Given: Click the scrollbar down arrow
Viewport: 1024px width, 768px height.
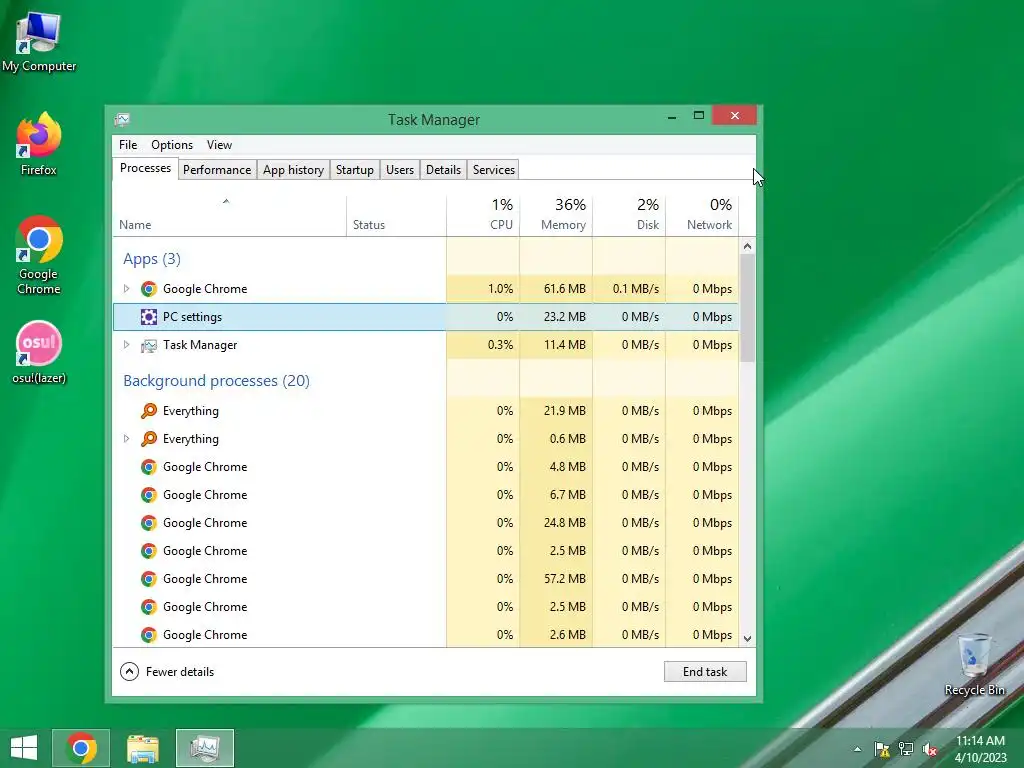Looking at the screenshot, I should [748, 639].
